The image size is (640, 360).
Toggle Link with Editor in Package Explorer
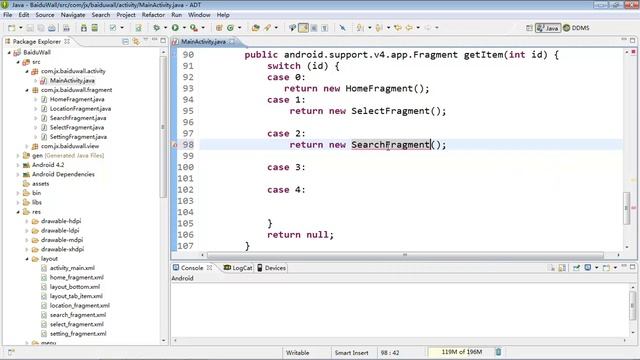(136, 41)
